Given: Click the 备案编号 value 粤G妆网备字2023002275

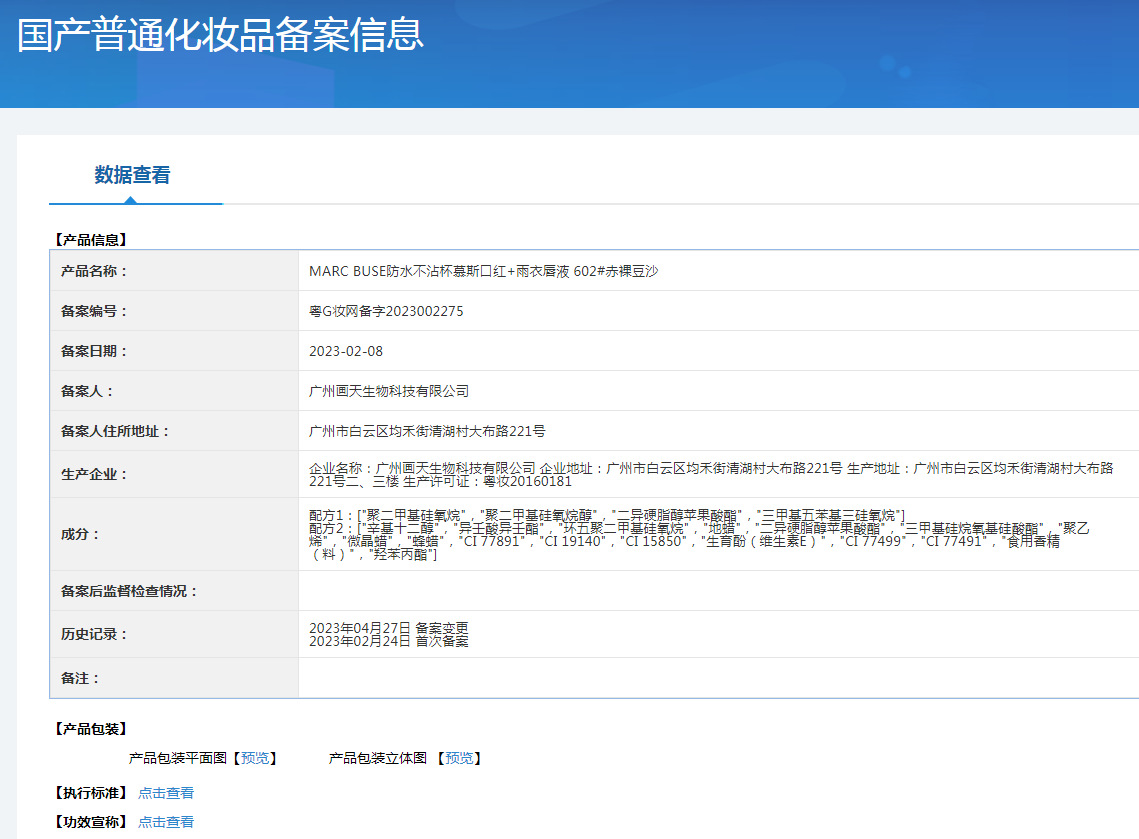Looking at the screenshot, I should (x=386, y=311).
